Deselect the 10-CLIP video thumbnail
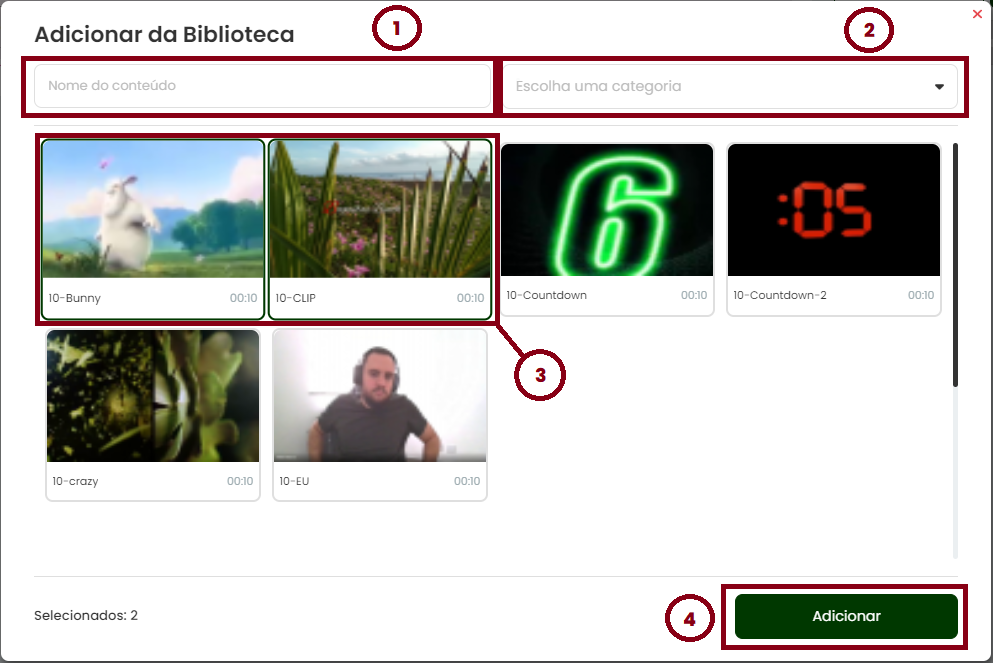 click(x=380, y=209)
